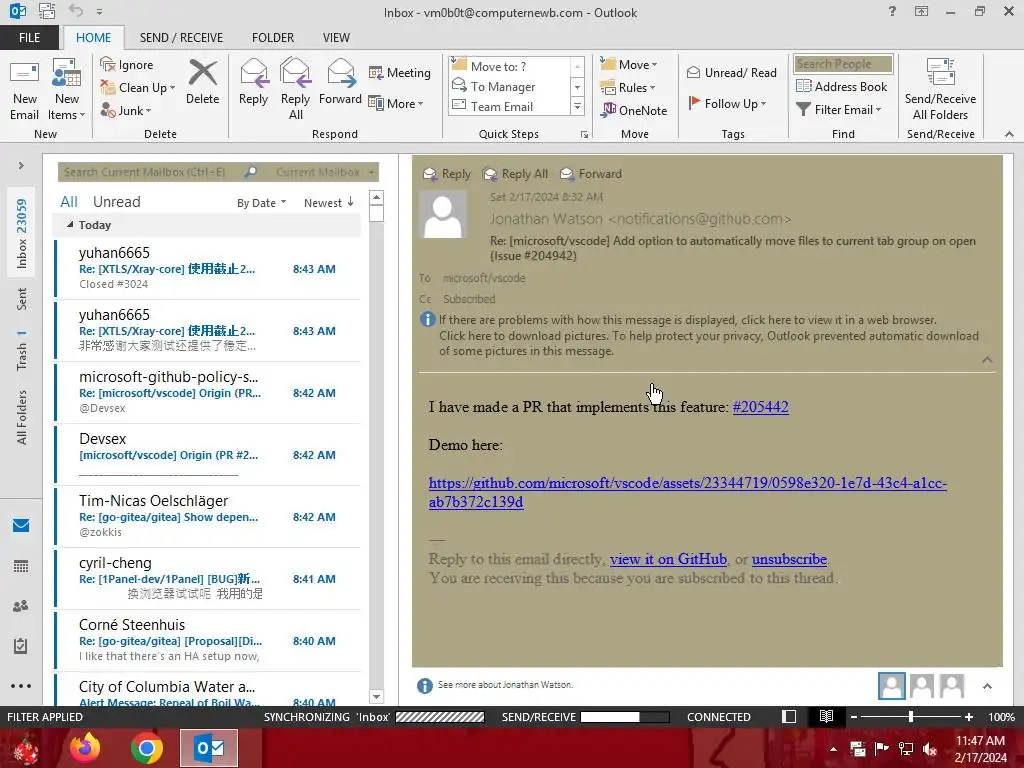Viewport: 1024px width, 768px height.
Task: Expand the Quick Steps gallery
Action: click(577, 106)
